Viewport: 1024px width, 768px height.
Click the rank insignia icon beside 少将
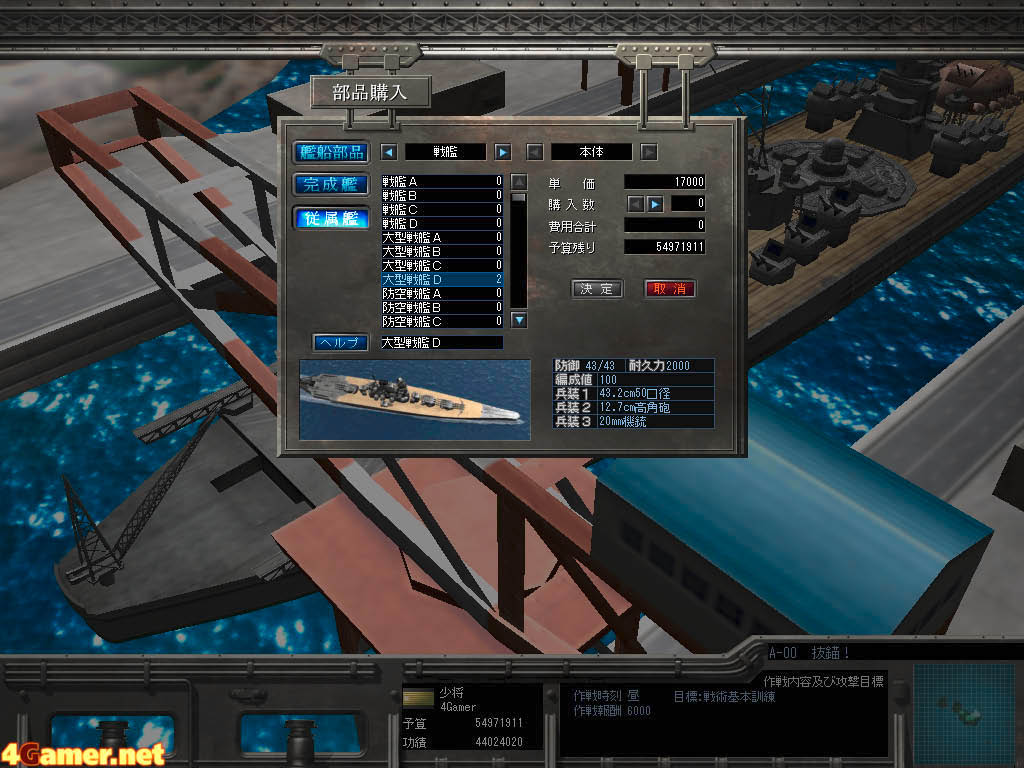[x=418, y=697]
